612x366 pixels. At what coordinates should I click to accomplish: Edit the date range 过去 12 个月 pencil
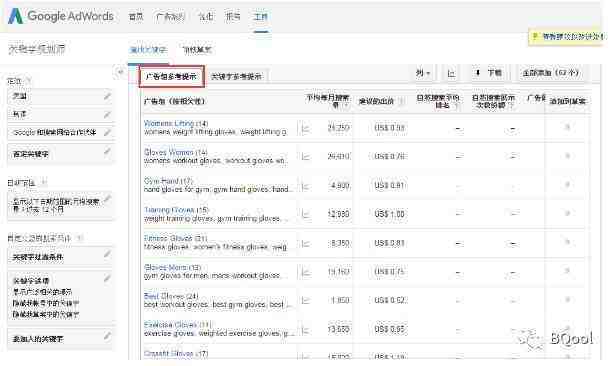[x=107, y=199]
